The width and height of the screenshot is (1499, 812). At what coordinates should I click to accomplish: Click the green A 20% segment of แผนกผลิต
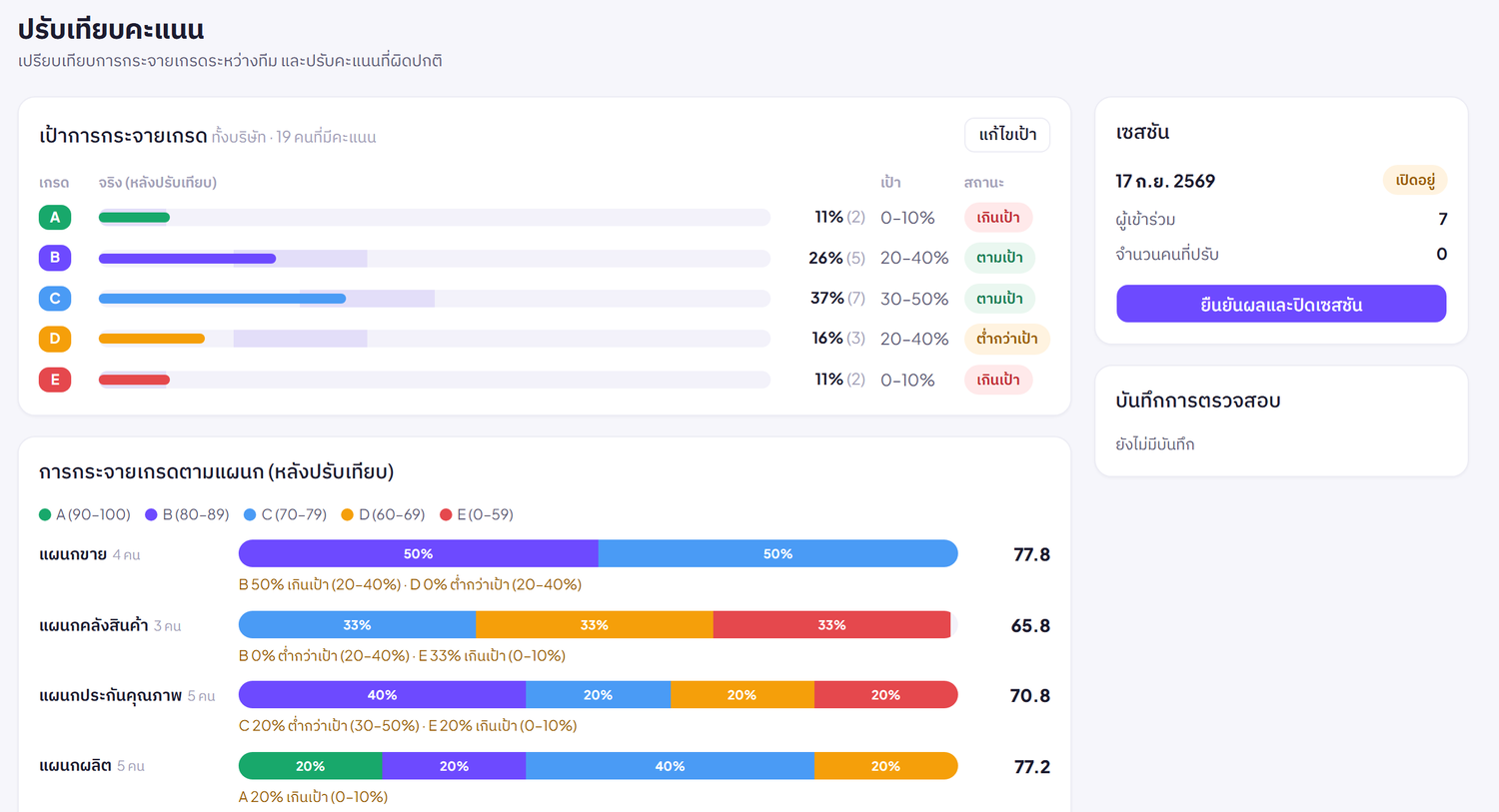(x=310, y=766)
